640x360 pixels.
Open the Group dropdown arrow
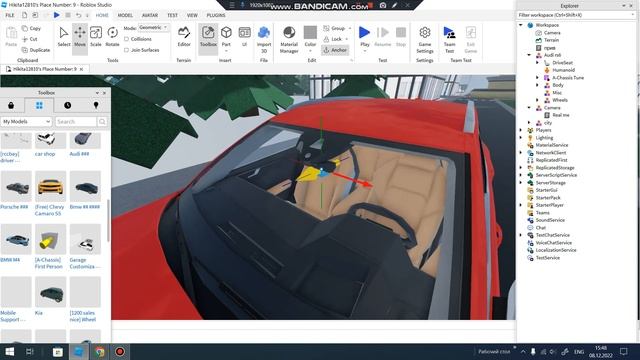tap(350, 28)
